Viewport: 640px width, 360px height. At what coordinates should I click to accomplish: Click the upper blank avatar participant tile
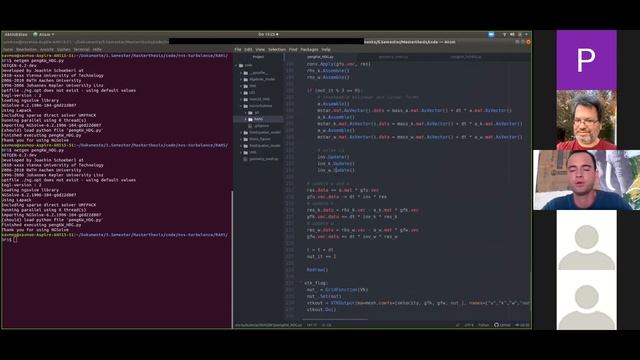click(587, 240)
